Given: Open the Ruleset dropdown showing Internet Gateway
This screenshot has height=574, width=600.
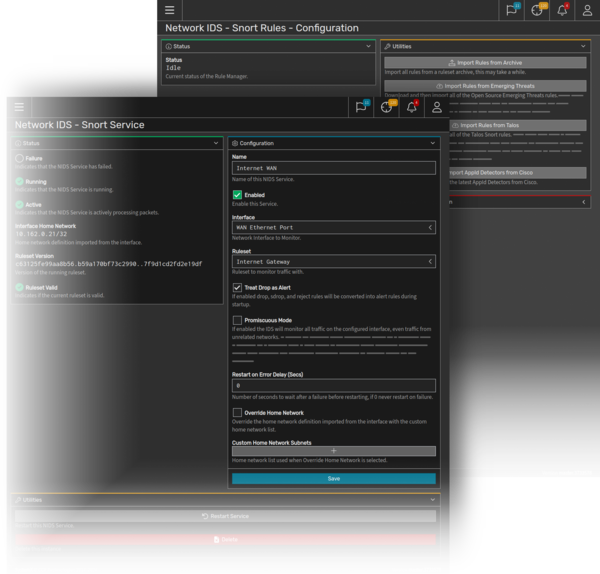Looking at the screenshot, I should click(x=333, y=262).
